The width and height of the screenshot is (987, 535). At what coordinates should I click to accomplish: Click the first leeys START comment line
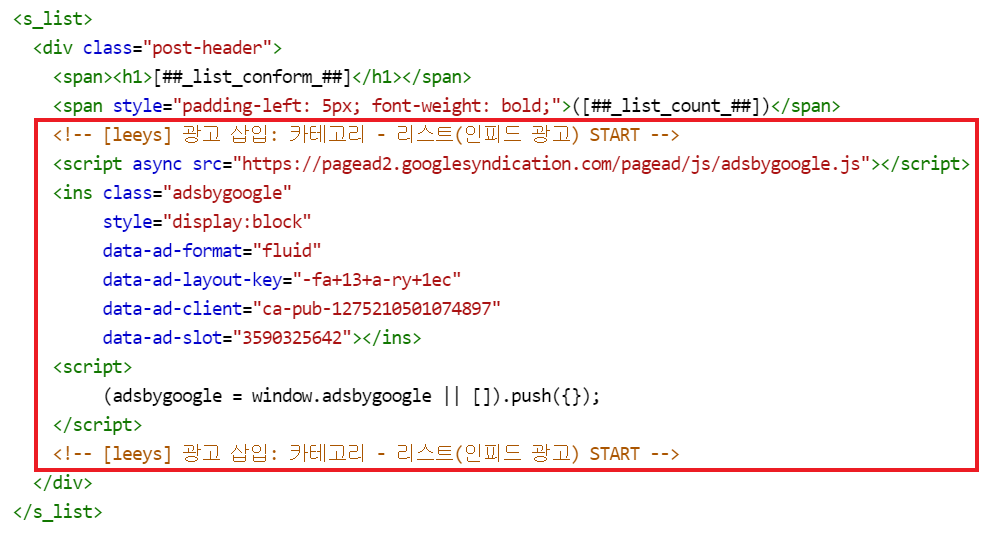click(366, 135)
